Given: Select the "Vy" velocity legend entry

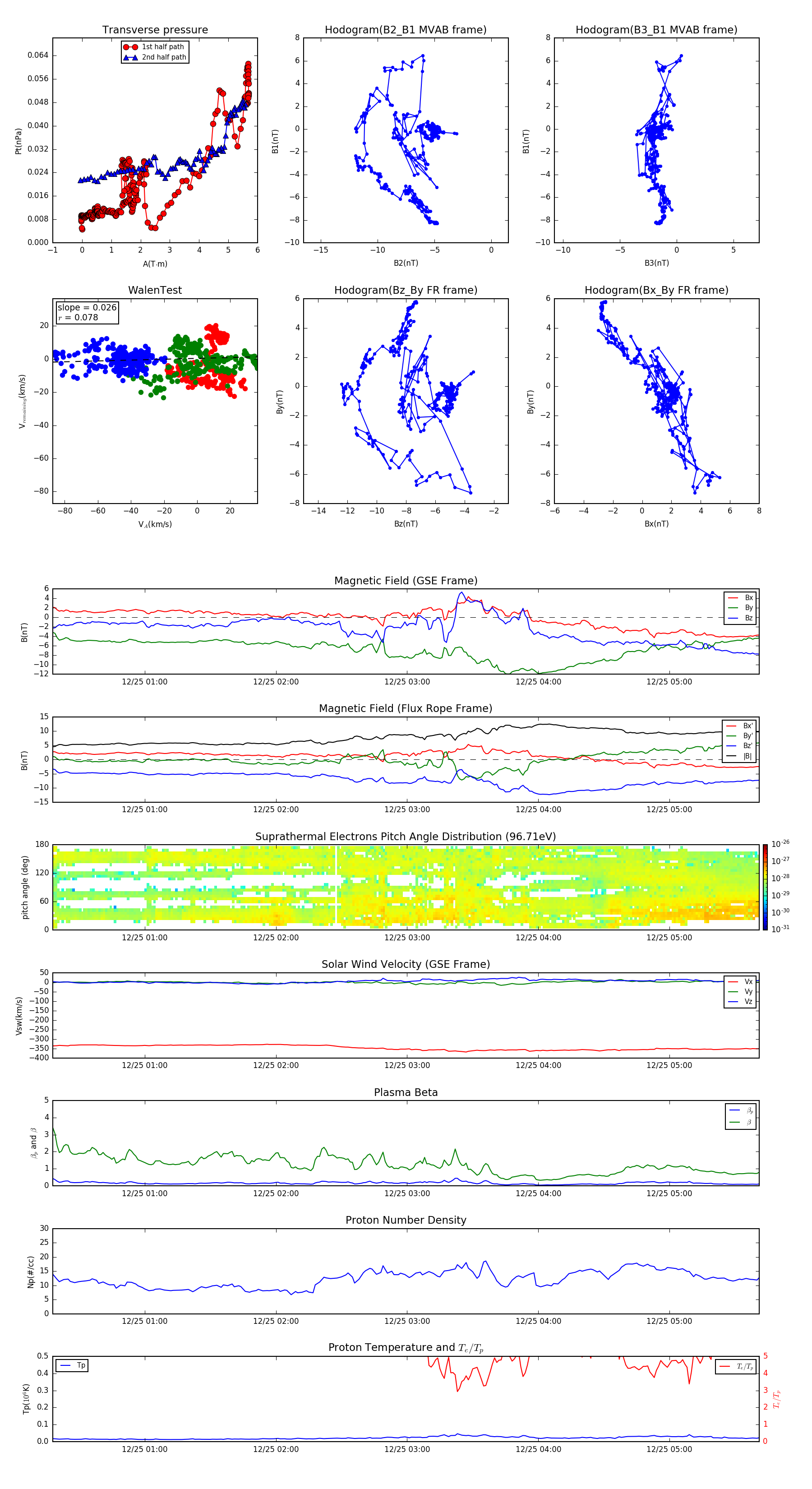Looking at the screenshot, I should pyautogui.click(x=740, y=991).
